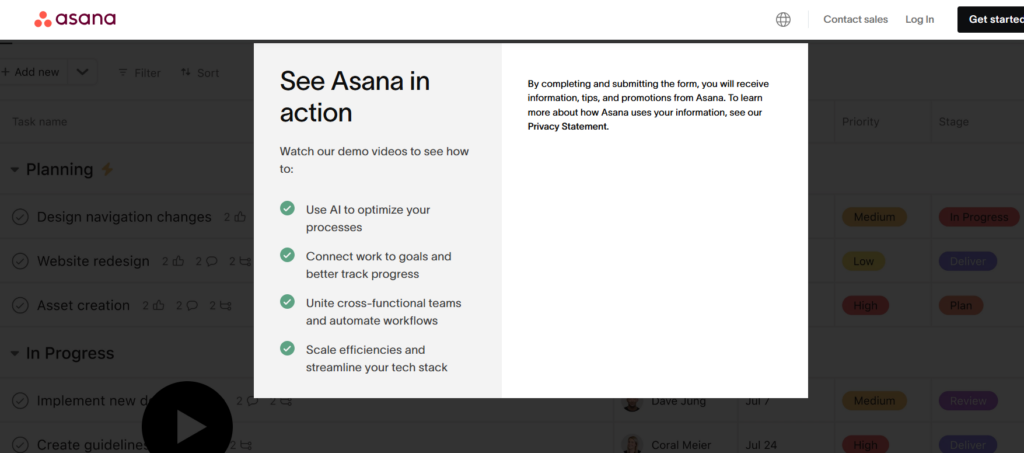Click the Contact sales menu item
Image resolution: width=1024 pixels, height=453 pixels.
(855, 19)
